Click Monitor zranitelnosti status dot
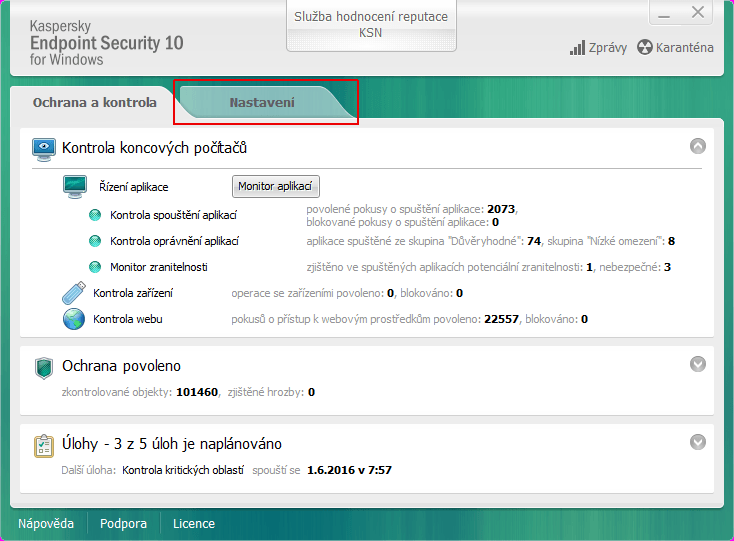 click(x=95, y=267)
